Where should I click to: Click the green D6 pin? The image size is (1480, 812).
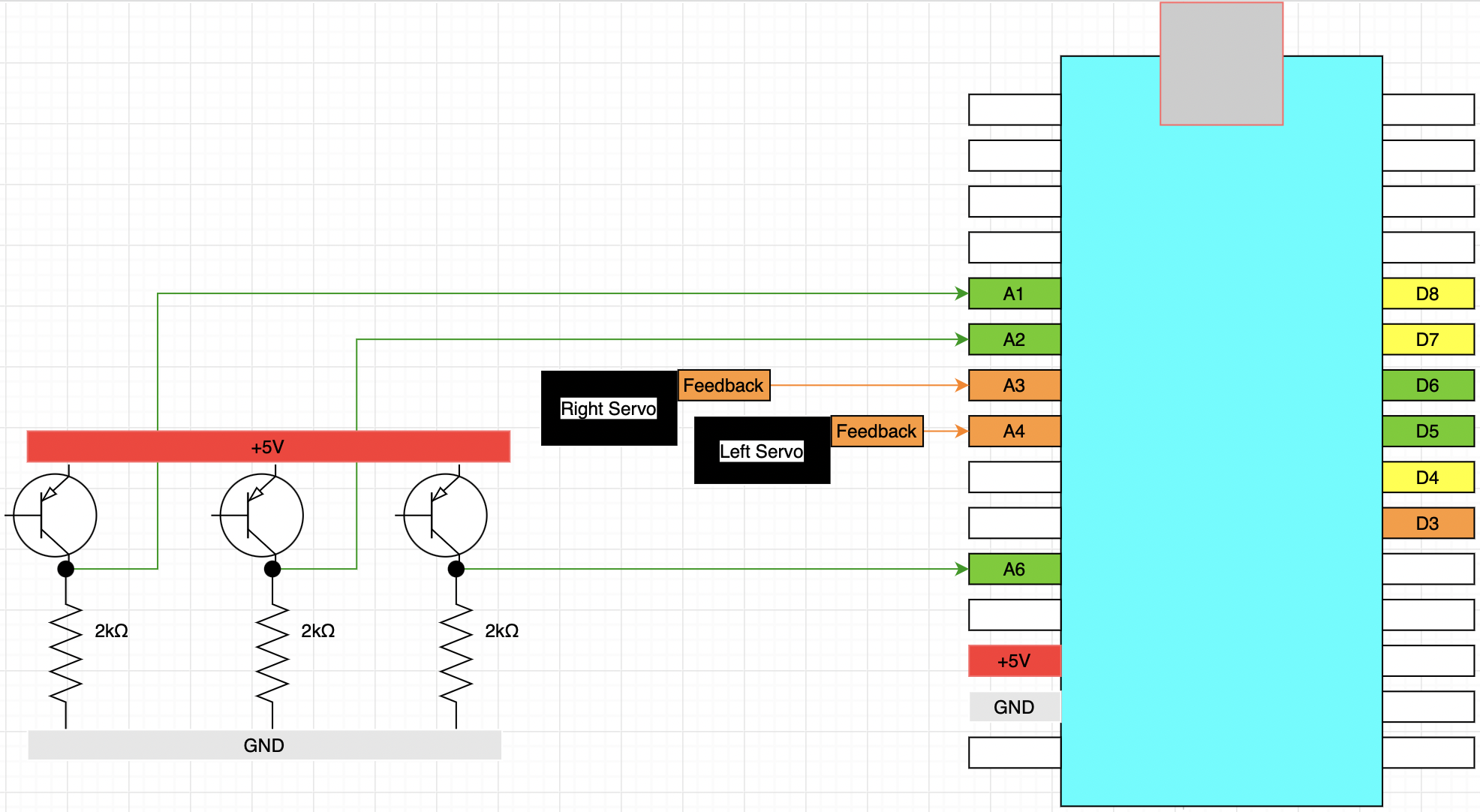tap(1428, 385)
